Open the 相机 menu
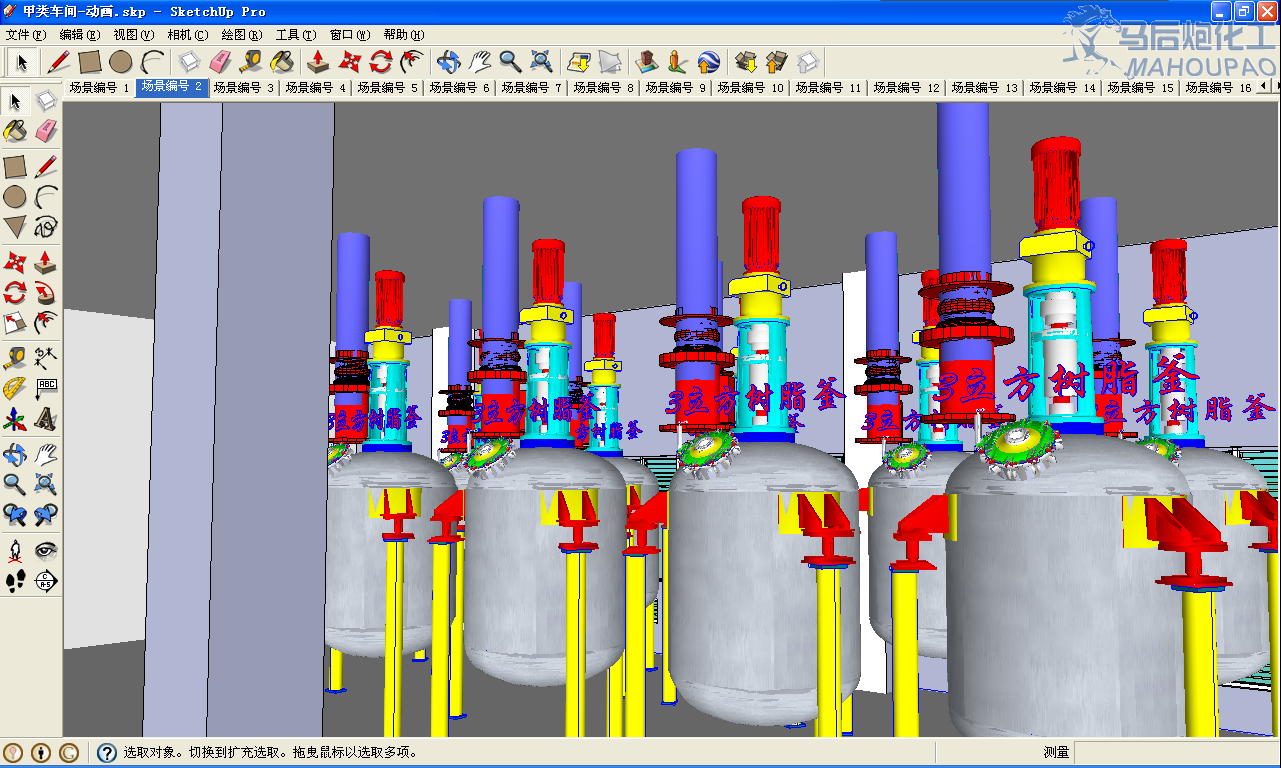The width and height of the screenshot is (1281, 768). (188, 35)
